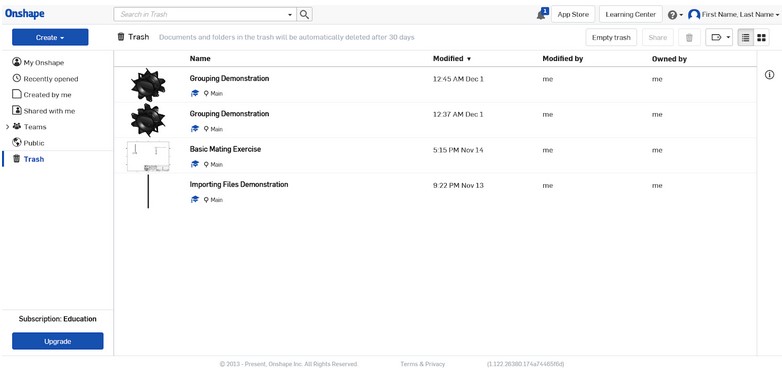
Task: Open the notifications bell
Action: [x=541, y=14]
